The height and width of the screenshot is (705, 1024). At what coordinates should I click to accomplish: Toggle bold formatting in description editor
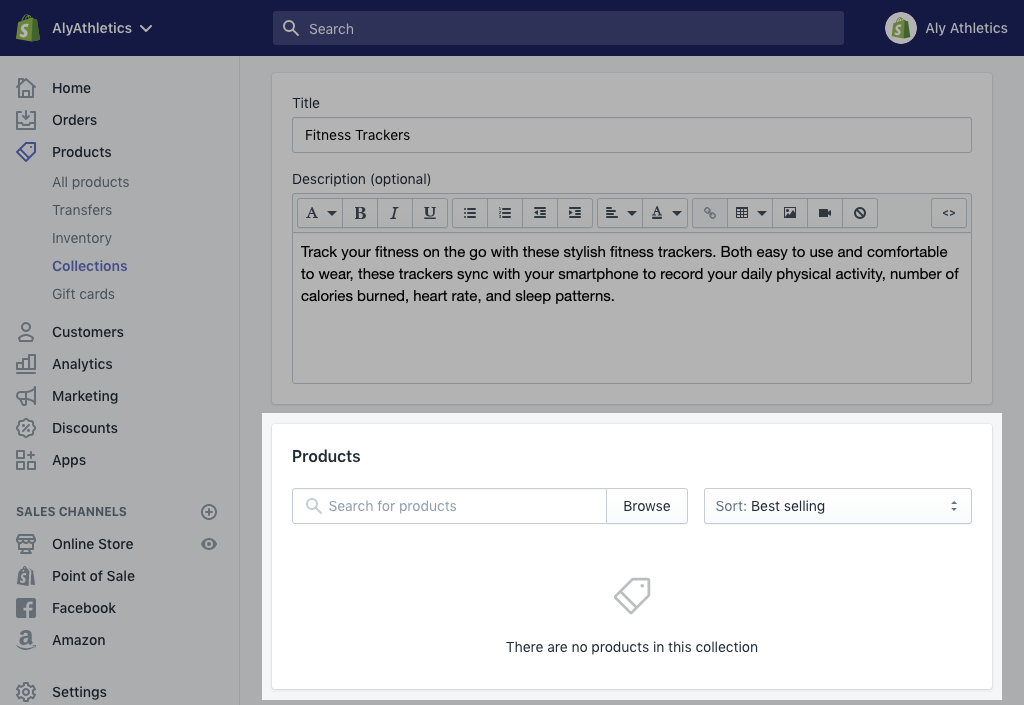click(360, 213)
